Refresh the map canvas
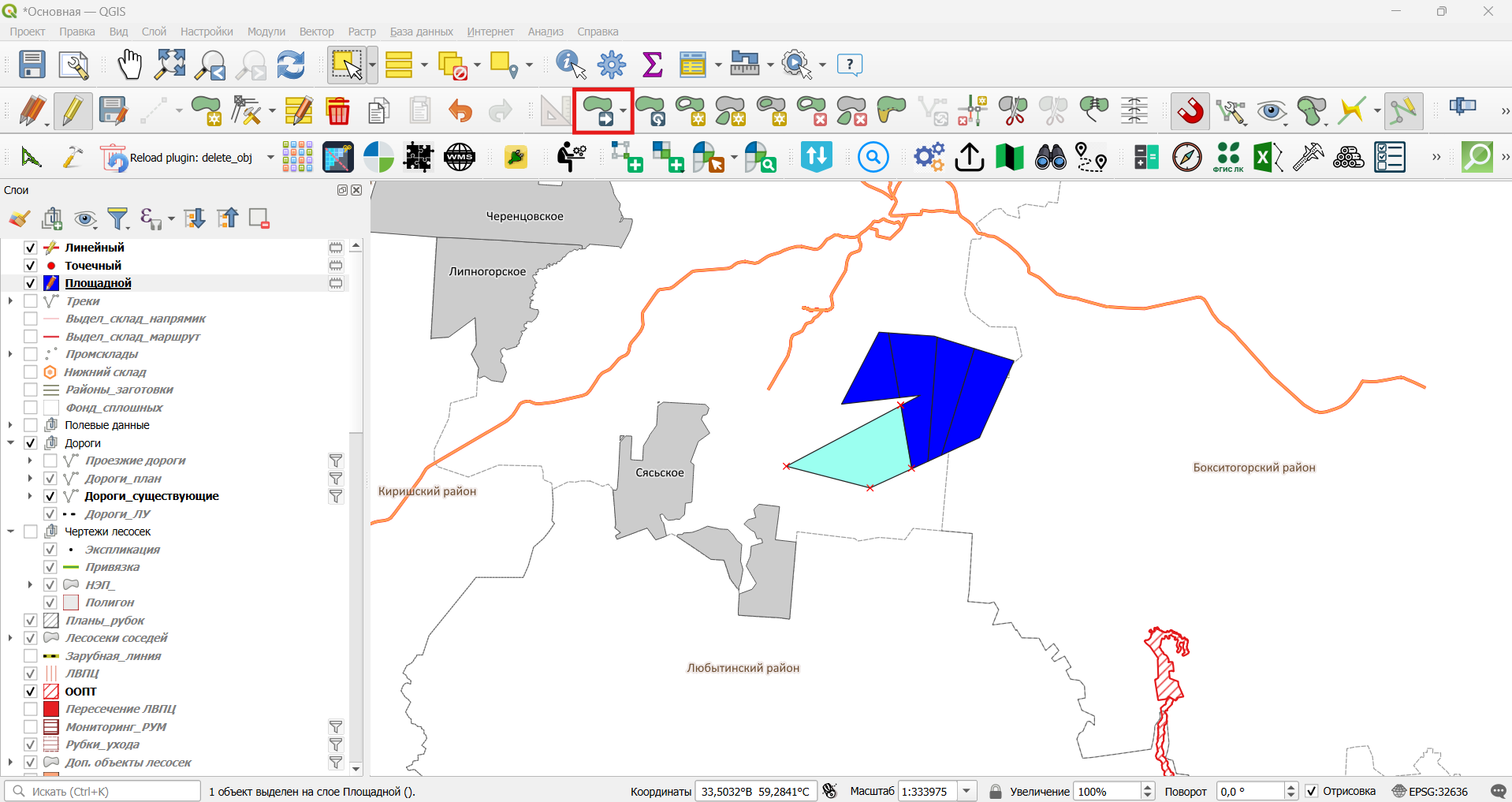This screenshot has width=1512, height=802. [x=291, y=65]
